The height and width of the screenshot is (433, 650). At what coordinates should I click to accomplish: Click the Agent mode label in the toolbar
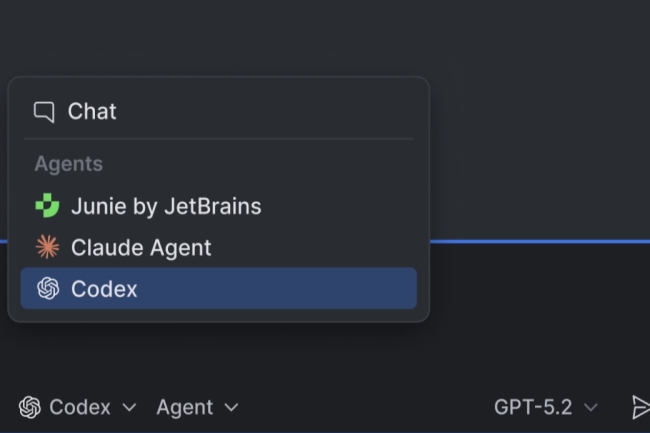click(184, 407)
